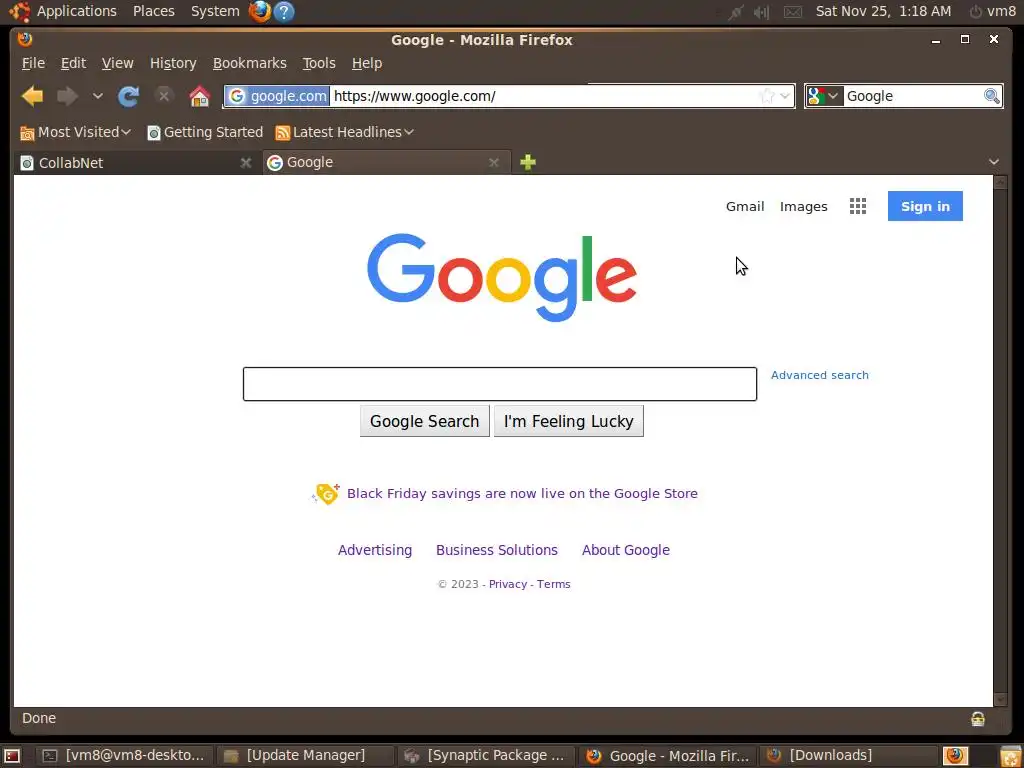Open the Privacy link
Viewport: 1024px width, 768px height.
(x=507, y=584)
